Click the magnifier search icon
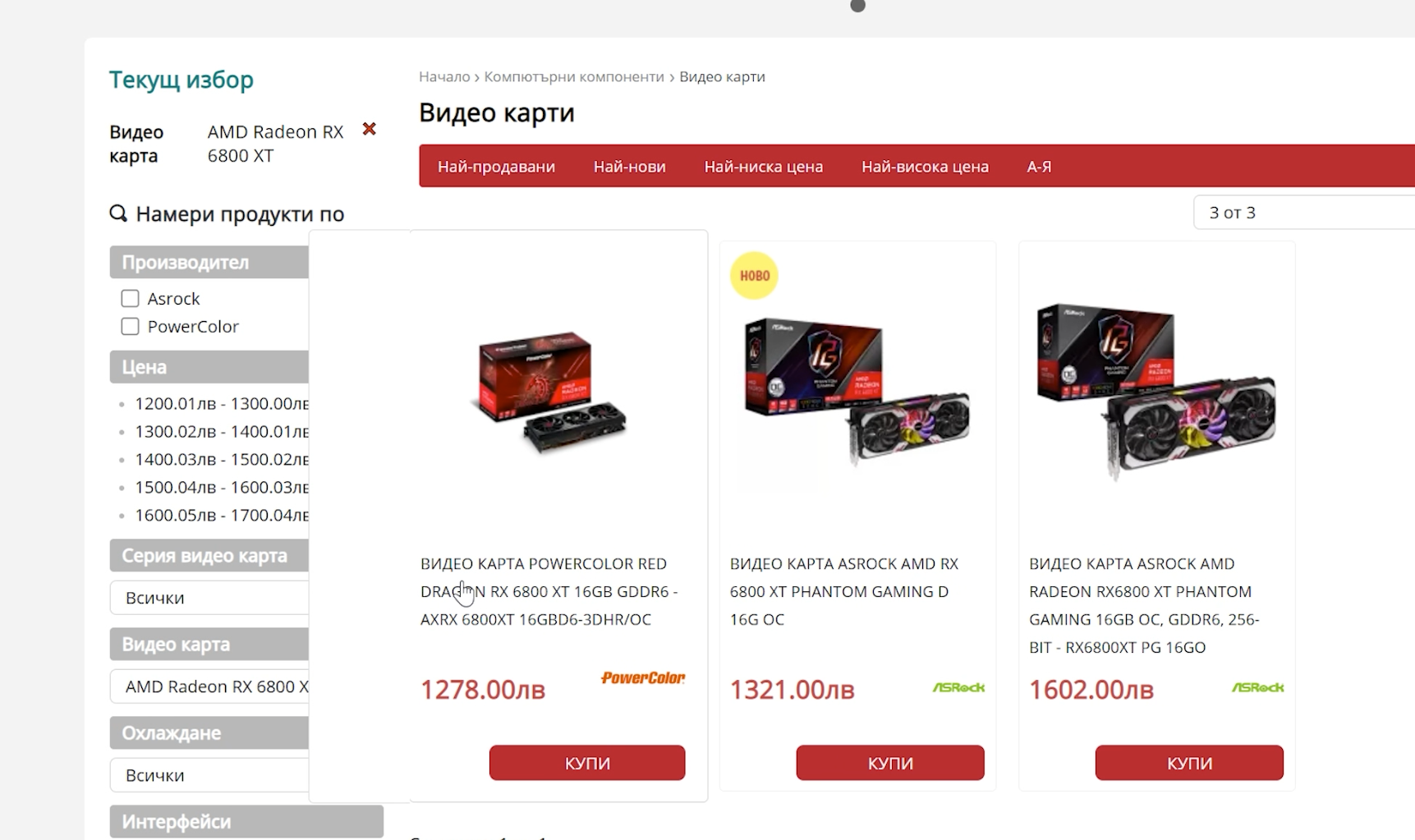This screenshot has width=1415, height=840. coord(118,213)
